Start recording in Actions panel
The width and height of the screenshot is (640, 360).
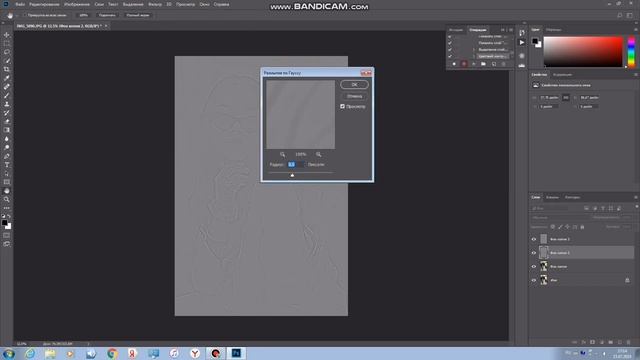tap(464, 64)
